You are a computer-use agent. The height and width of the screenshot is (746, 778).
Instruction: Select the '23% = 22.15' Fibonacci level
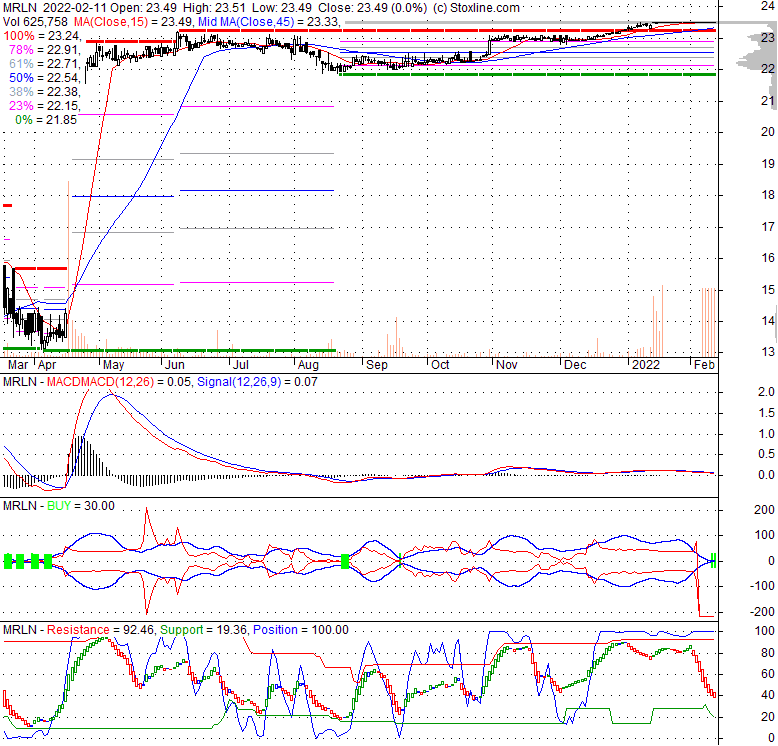click(x=44, y=105)
